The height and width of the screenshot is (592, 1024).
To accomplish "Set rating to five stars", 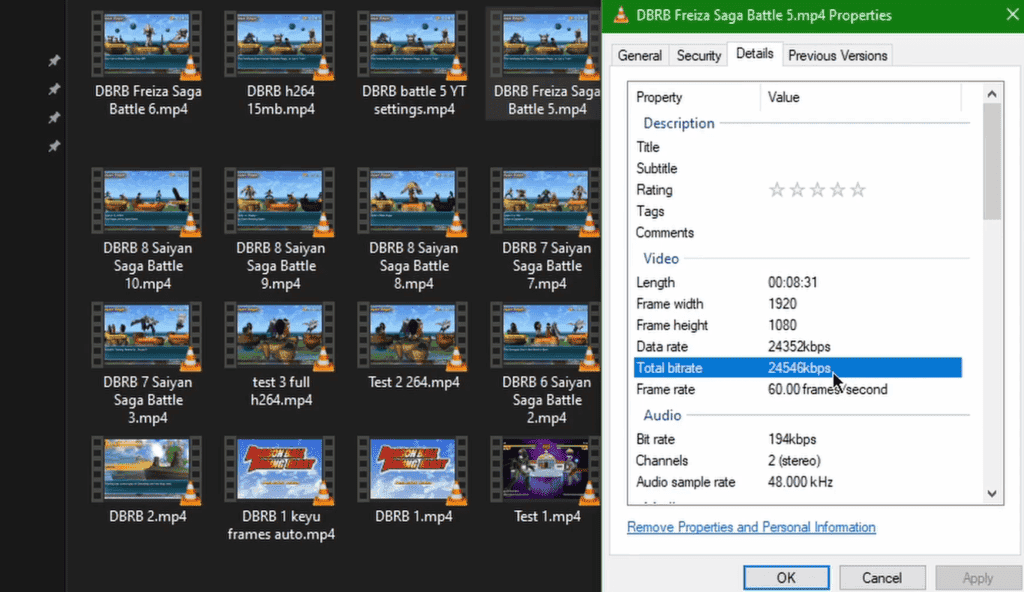I will 858,190.
